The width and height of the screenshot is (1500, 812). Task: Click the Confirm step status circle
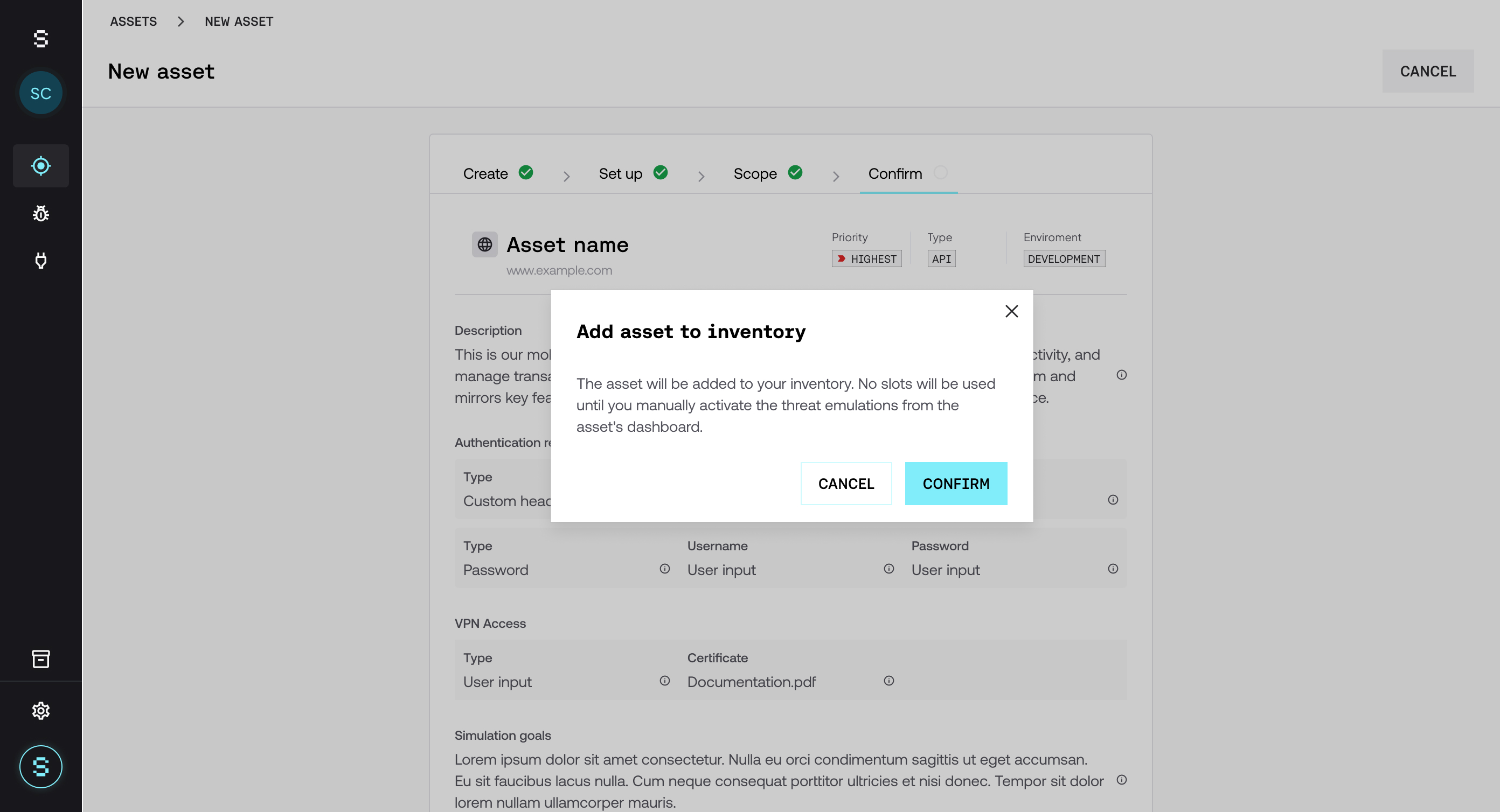[x=940, y=173]
